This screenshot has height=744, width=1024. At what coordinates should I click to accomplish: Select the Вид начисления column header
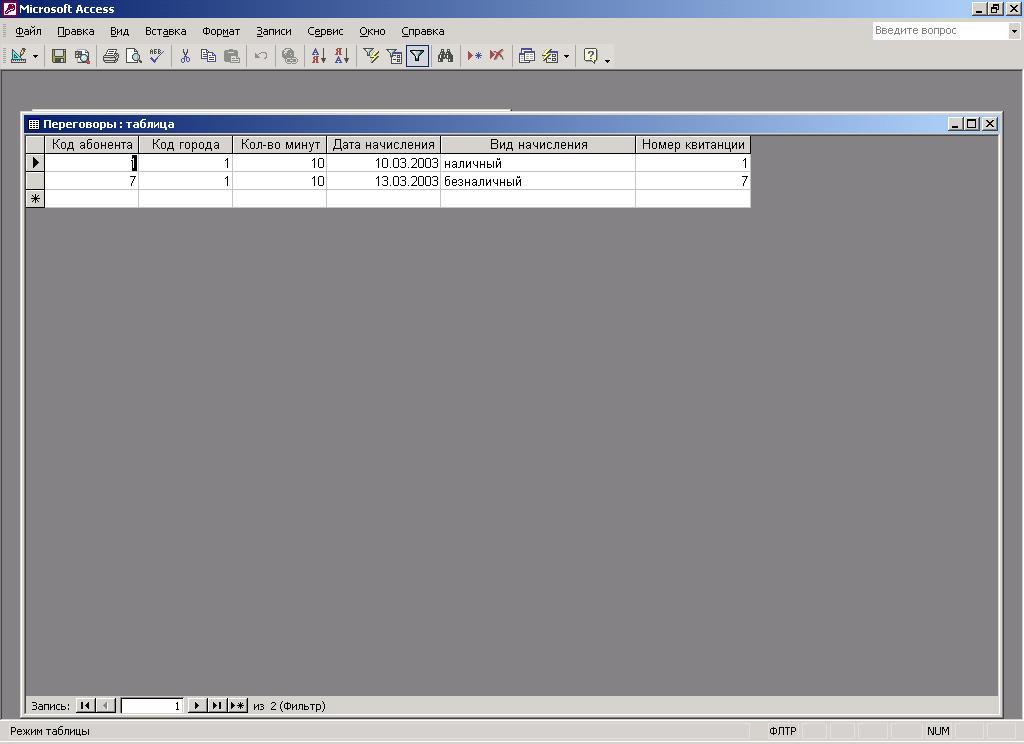(539, 144)
